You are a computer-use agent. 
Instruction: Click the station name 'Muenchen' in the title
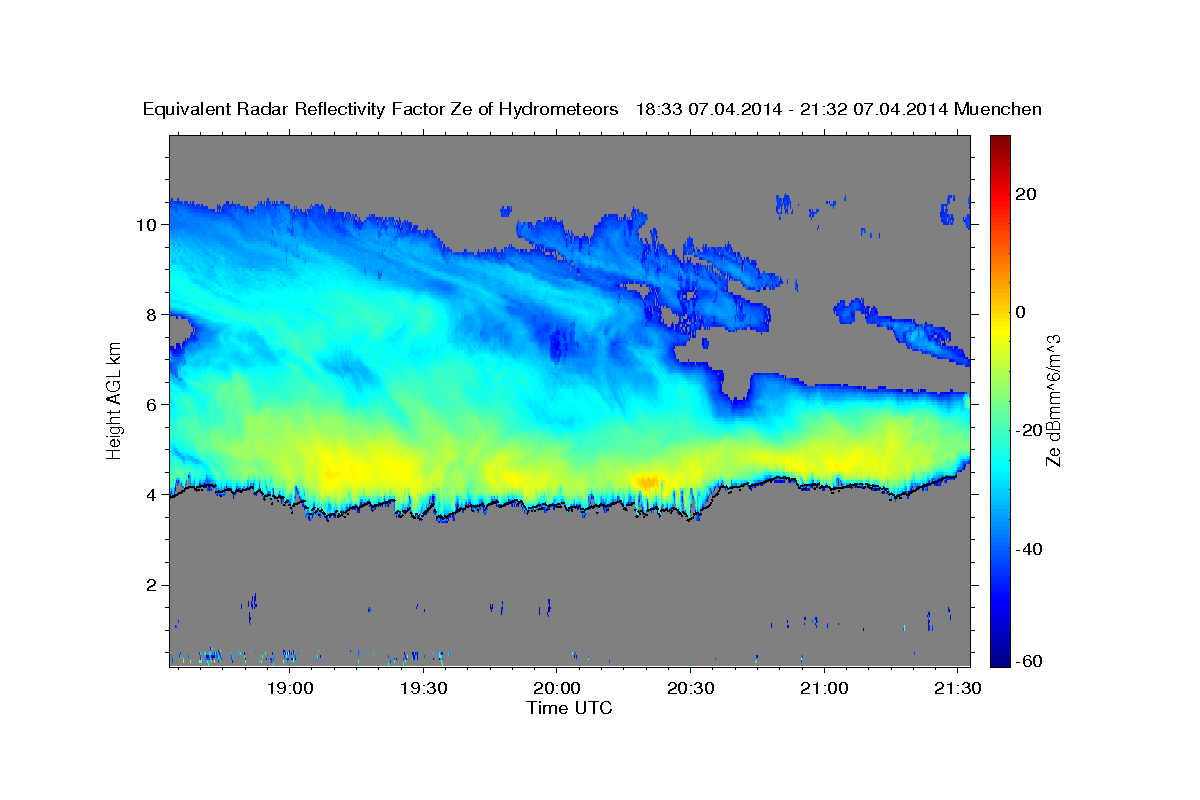998,109
